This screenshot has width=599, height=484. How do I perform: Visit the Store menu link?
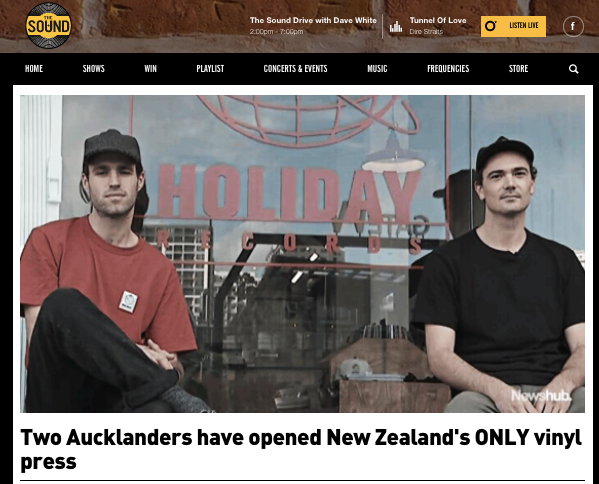[x=518, y=69]
